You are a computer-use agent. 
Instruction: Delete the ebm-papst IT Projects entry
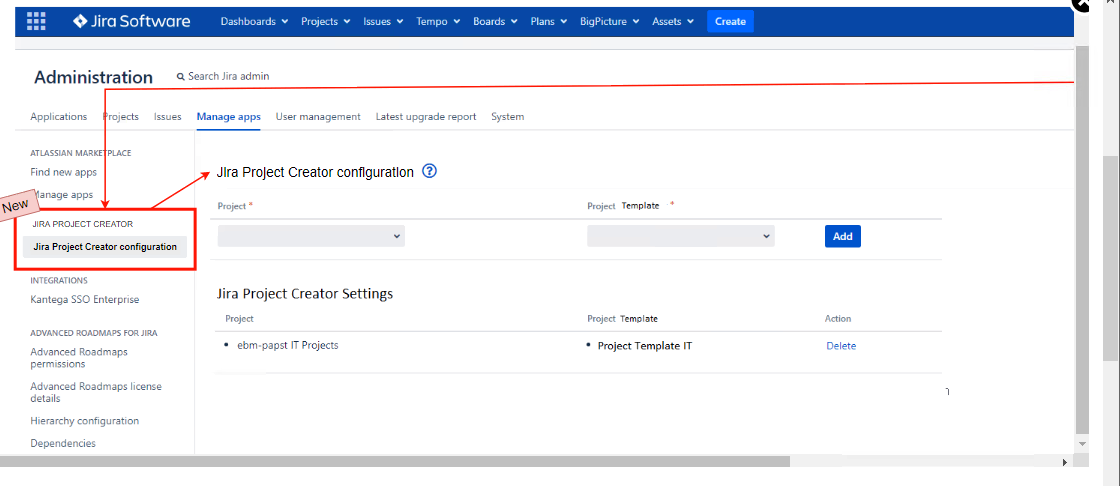841,346
